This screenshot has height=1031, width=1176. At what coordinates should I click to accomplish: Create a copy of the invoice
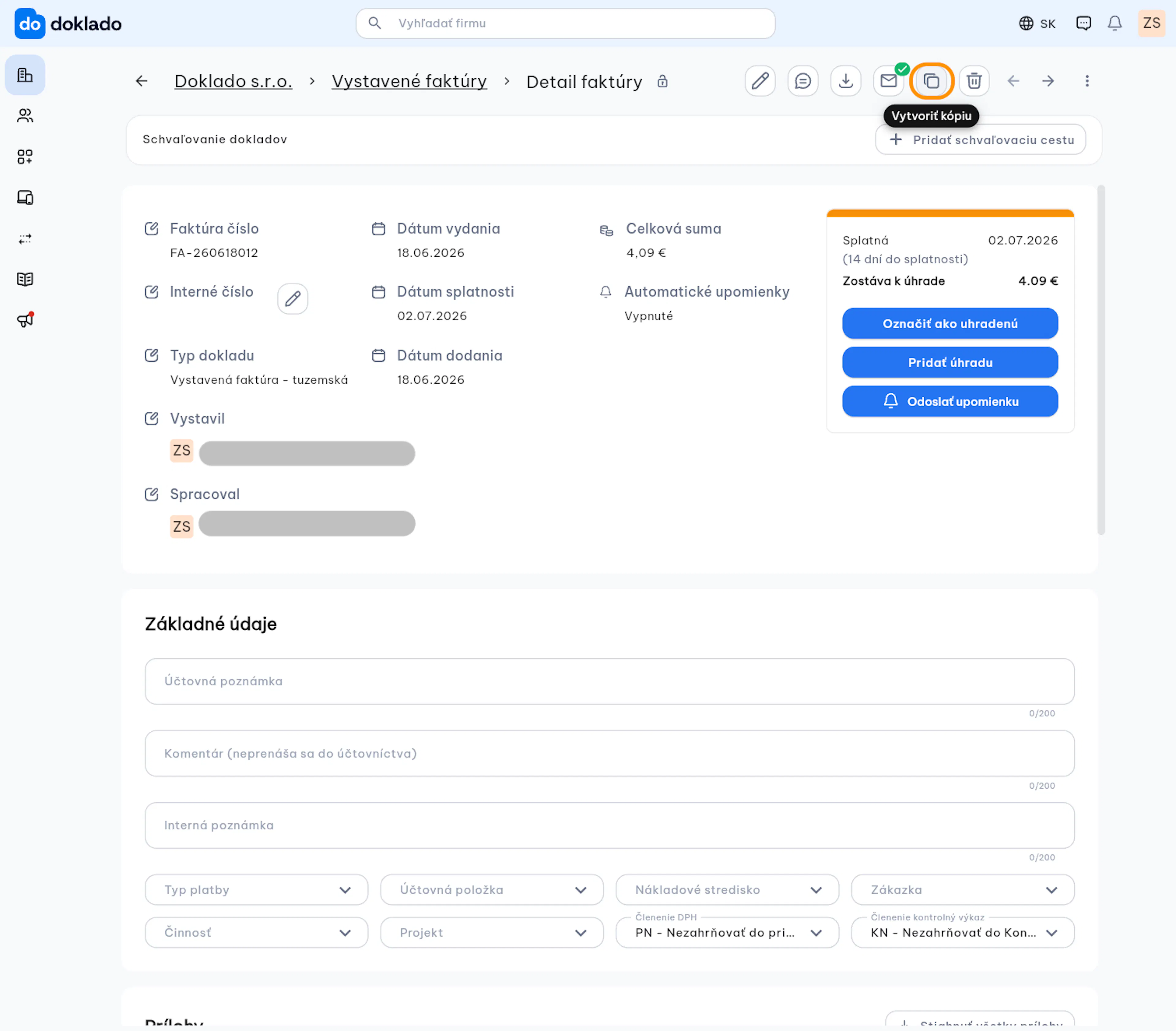932,81
